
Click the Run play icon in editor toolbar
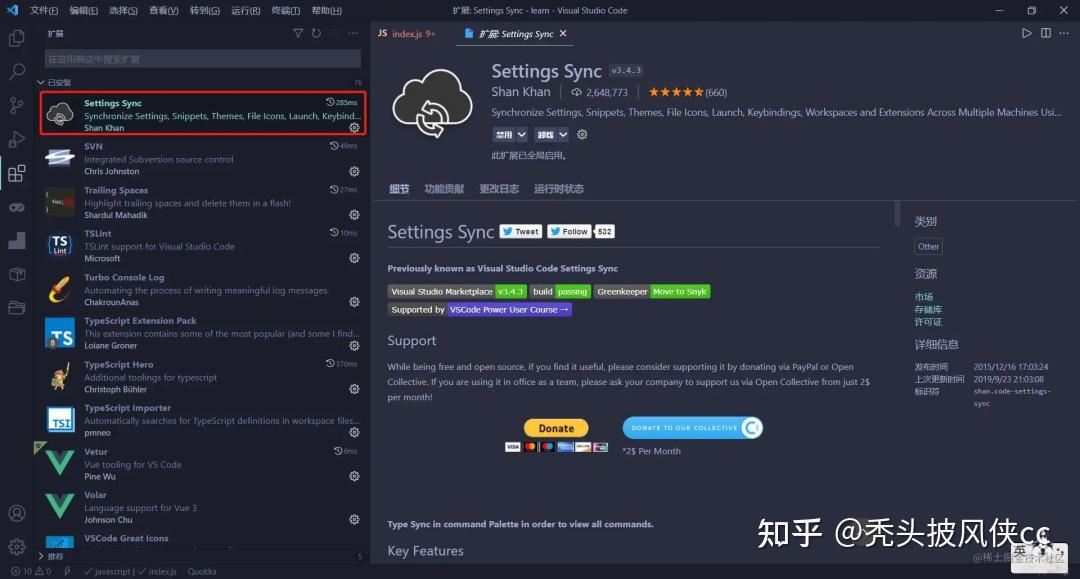click(x=1026, y=33)
